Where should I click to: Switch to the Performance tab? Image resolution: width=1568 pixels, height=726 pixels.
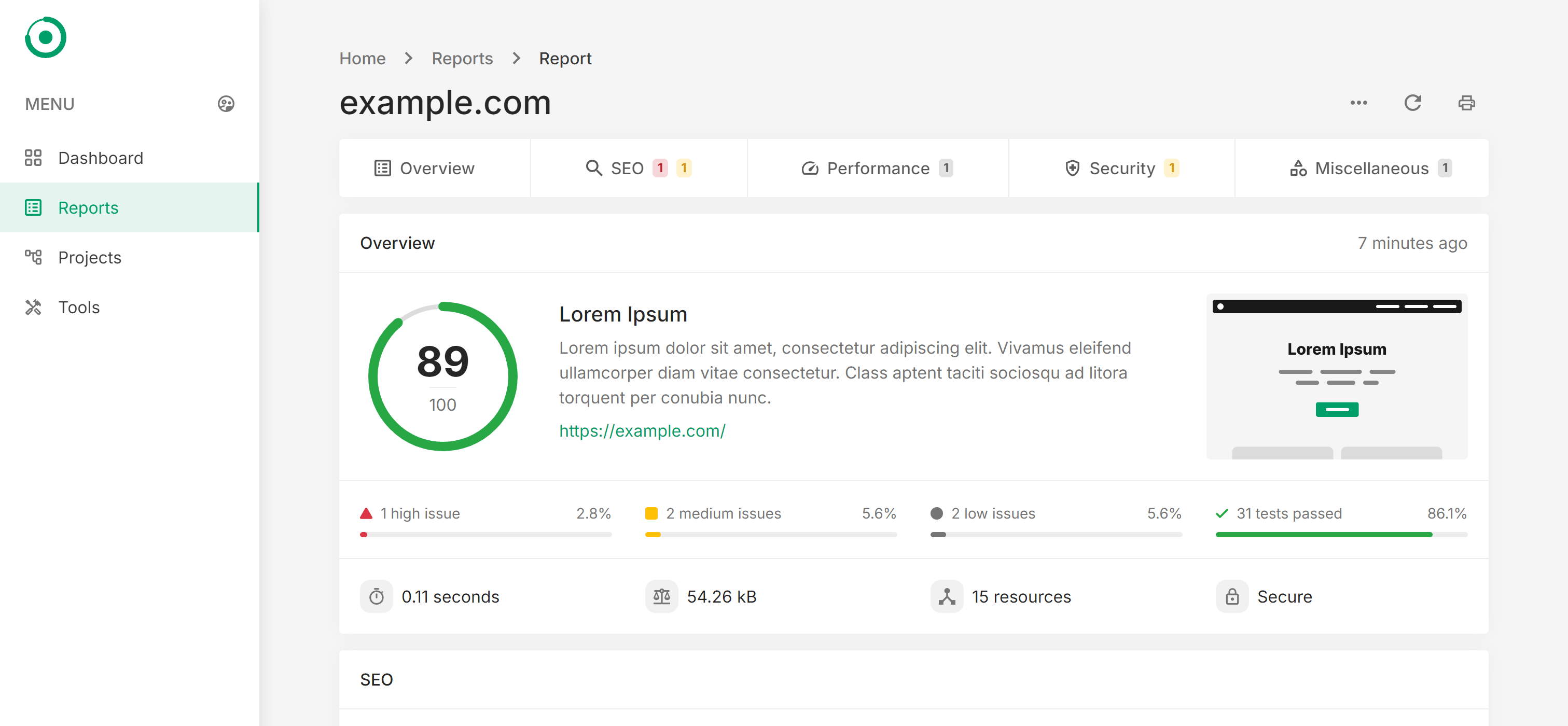point(878,167)
